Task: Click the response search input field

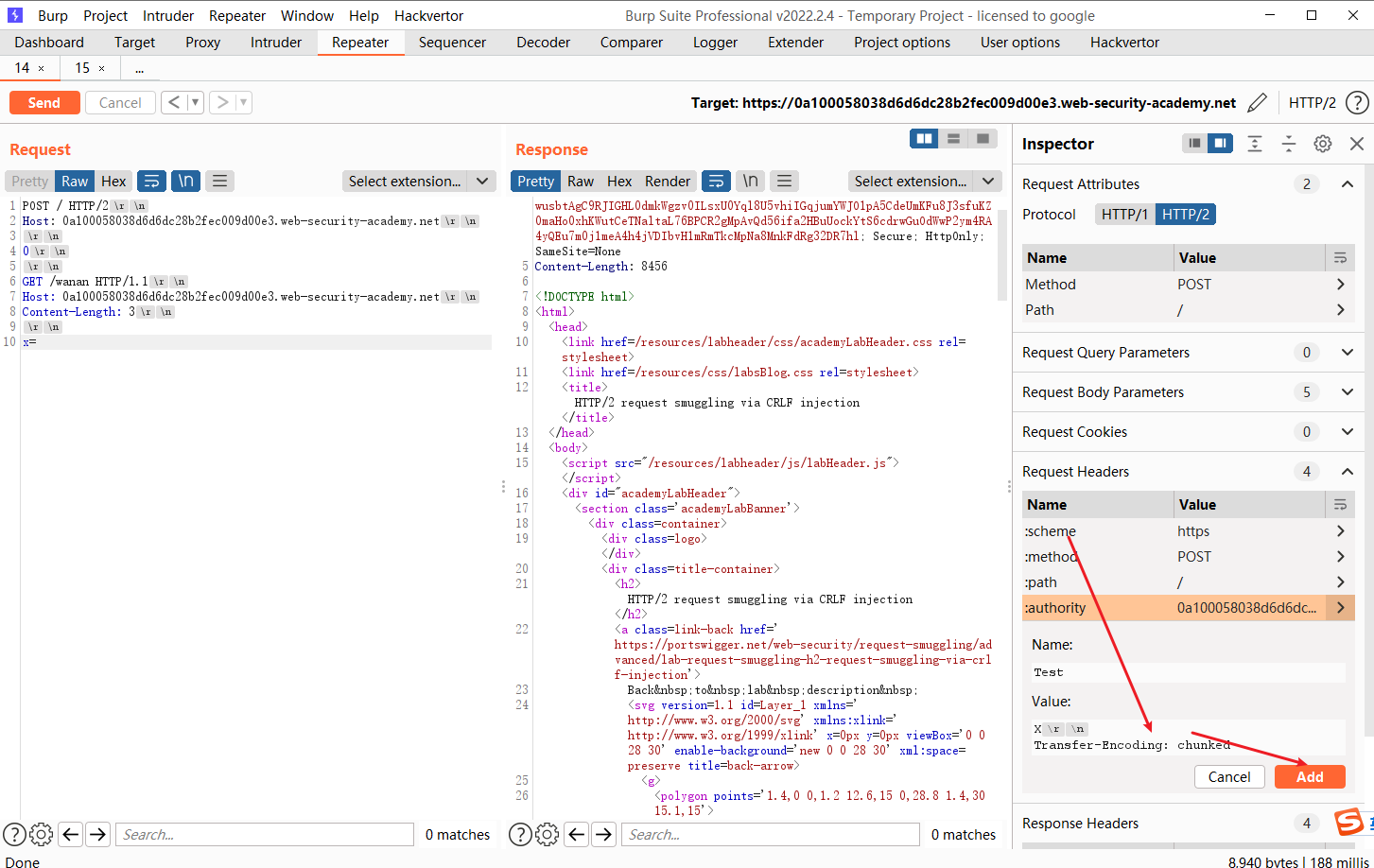Action: (x=771, y=834)
